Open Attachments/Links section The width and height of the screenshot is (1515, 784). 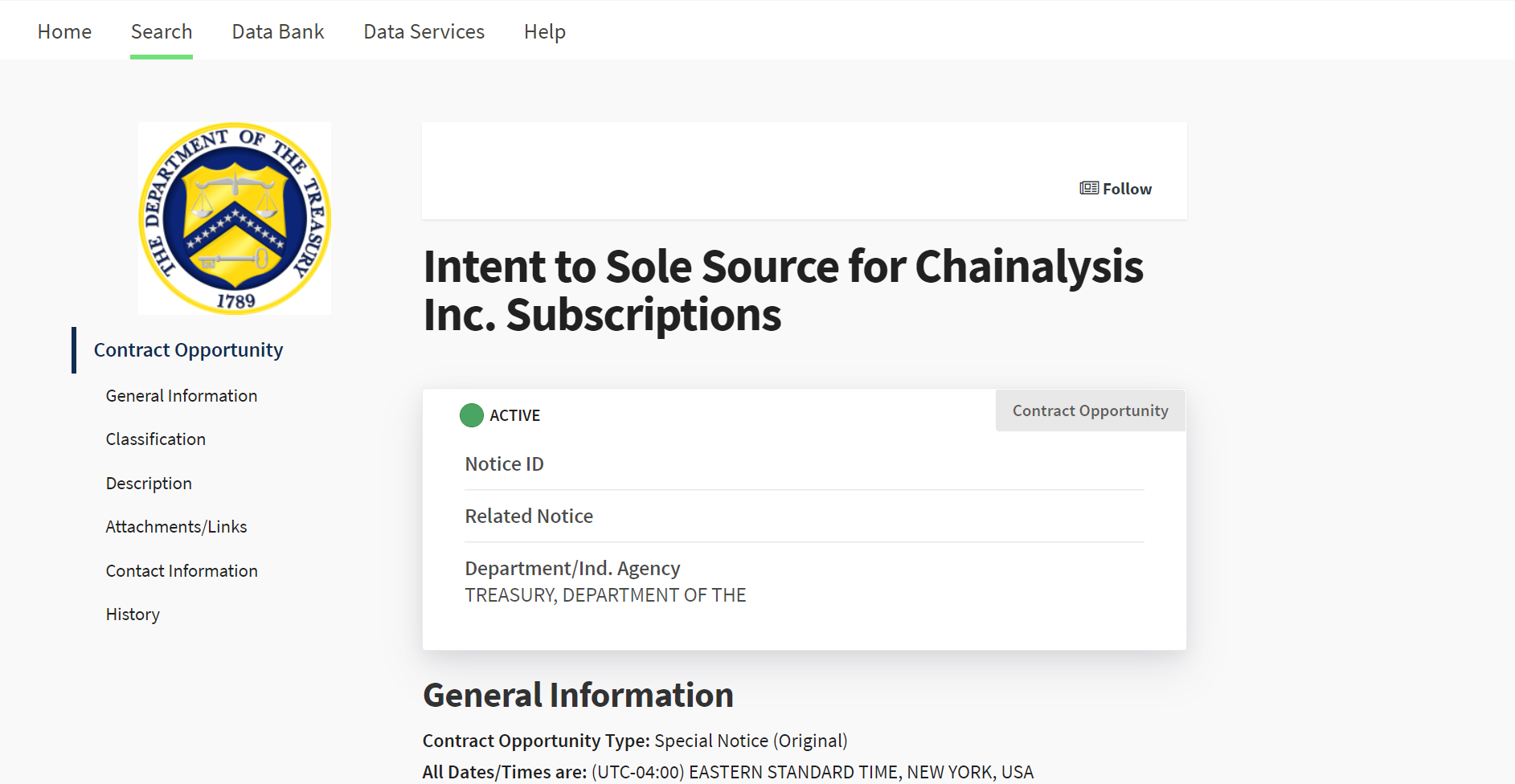[177, 527]
